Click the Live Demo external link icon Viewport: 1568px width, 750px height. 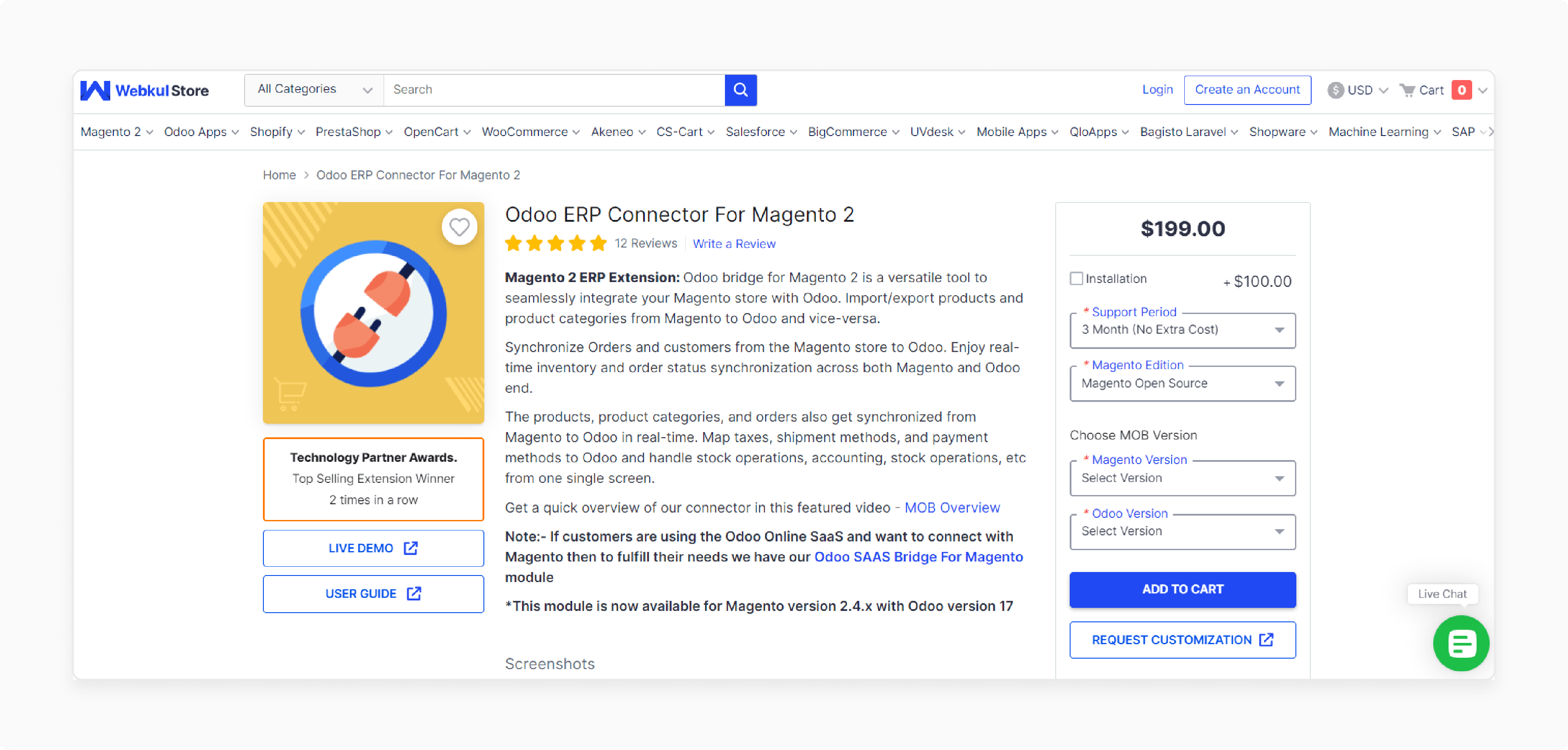point(411,548)
